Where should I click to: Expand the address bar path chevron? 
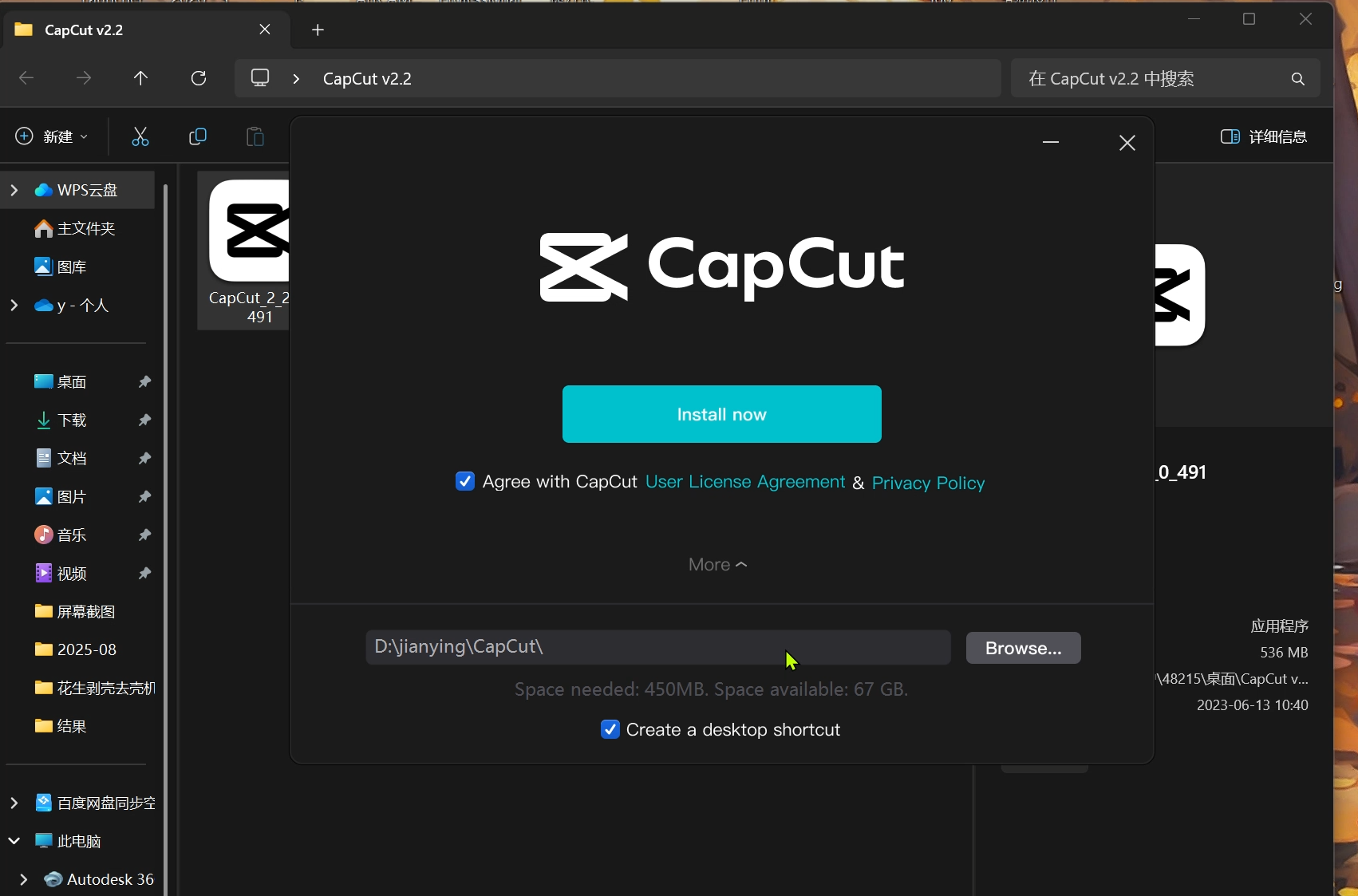click(x=296, y=78)
